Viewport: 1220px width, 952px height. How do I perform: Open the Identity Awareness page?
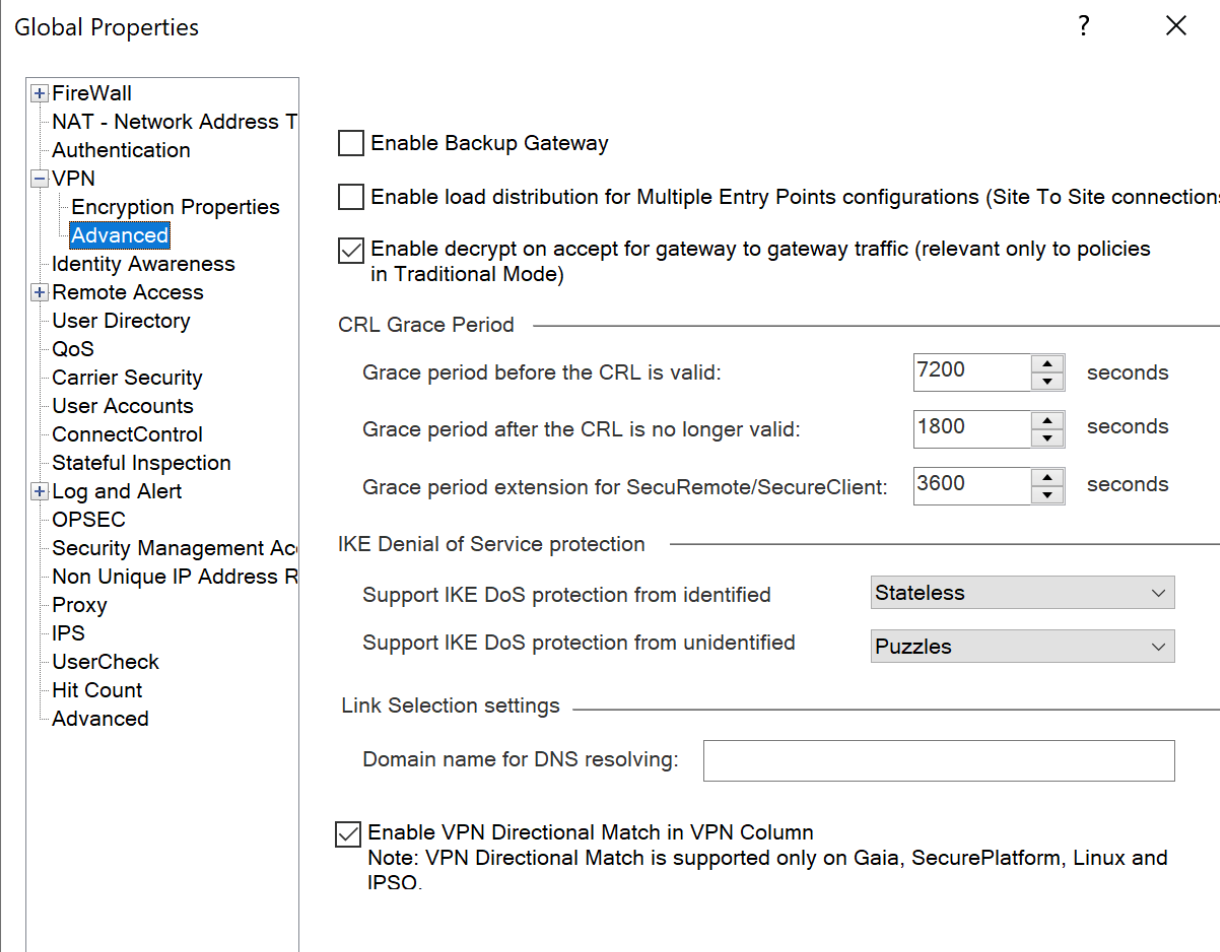pyautogui.click(x=143, y=264)
